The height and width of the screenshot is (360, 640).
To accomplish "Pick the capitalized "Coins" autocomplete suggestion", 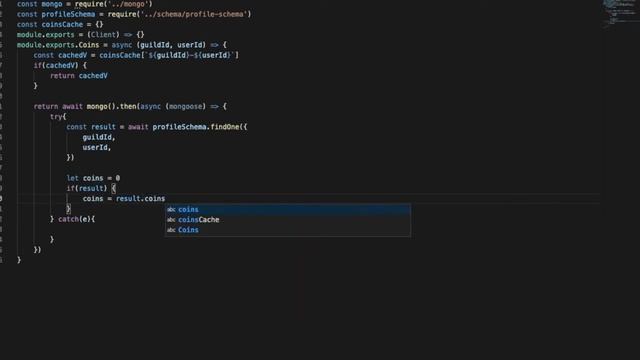I will point(287,230).
